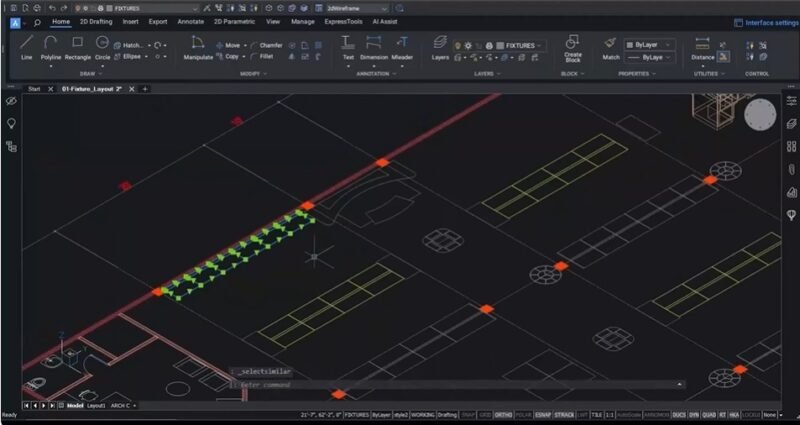Screen dimensions: 800x425
Task: Switch to the Layout1 layout tab
Action: (x=96, y=406)
